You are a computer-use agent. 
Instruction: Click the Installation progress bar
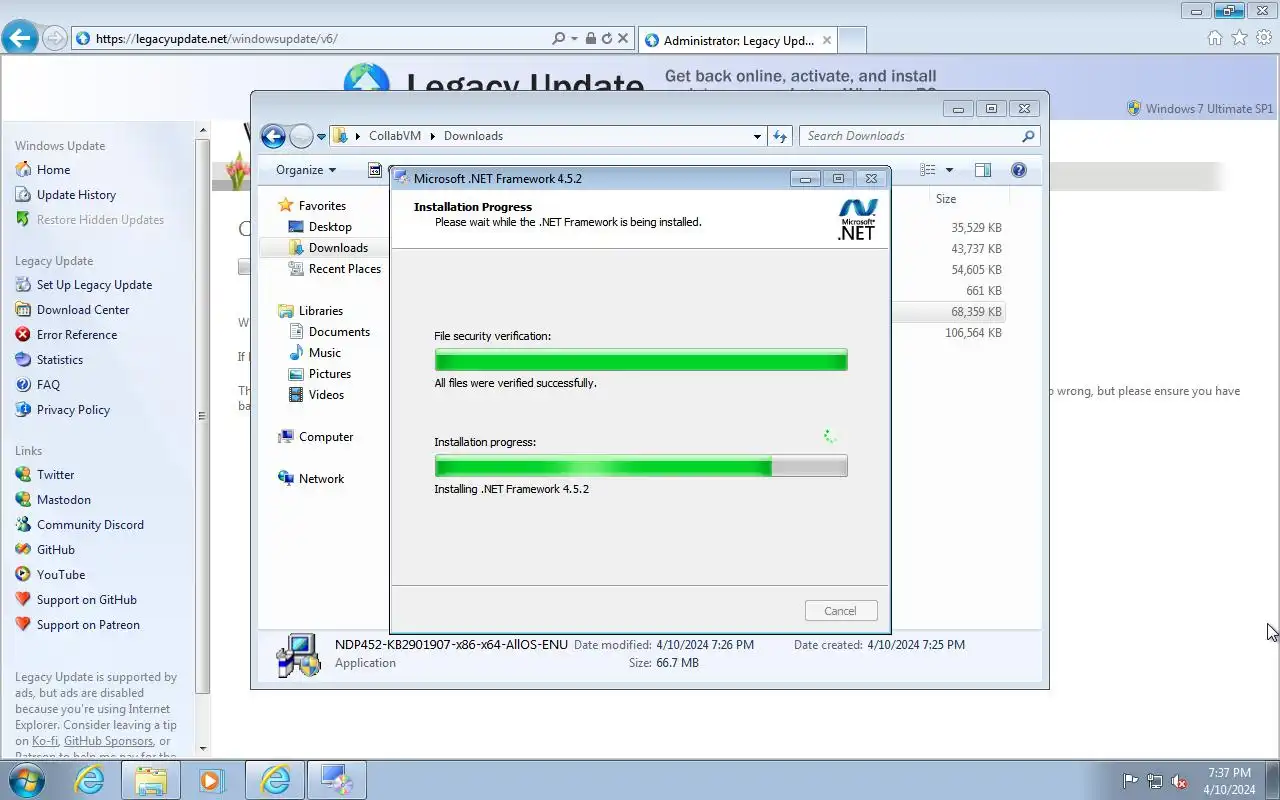[641, 466]
